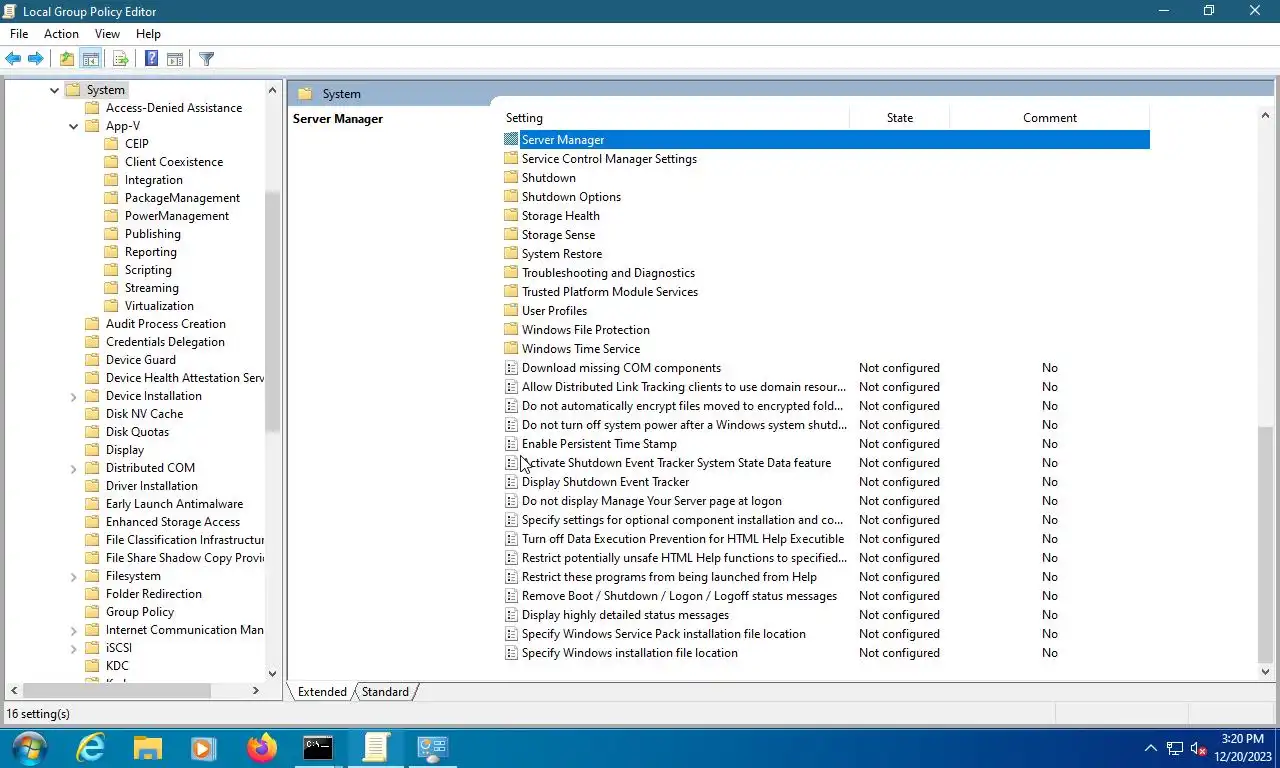This screenshot has height=768, width=1280.
Task: Select PowerManagement under App-V
Action: tap(177, 216)
